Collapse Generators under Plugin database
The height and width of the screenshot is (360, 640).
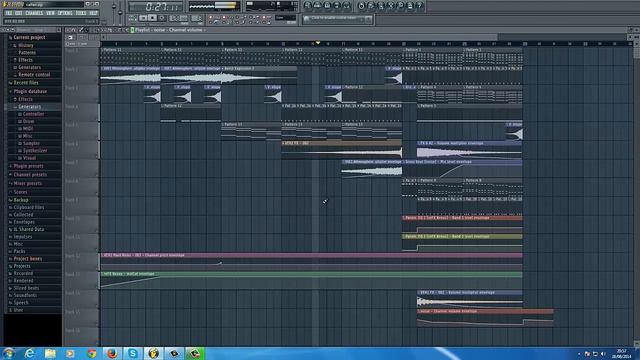pyautogui.click(x=29, y=107)
